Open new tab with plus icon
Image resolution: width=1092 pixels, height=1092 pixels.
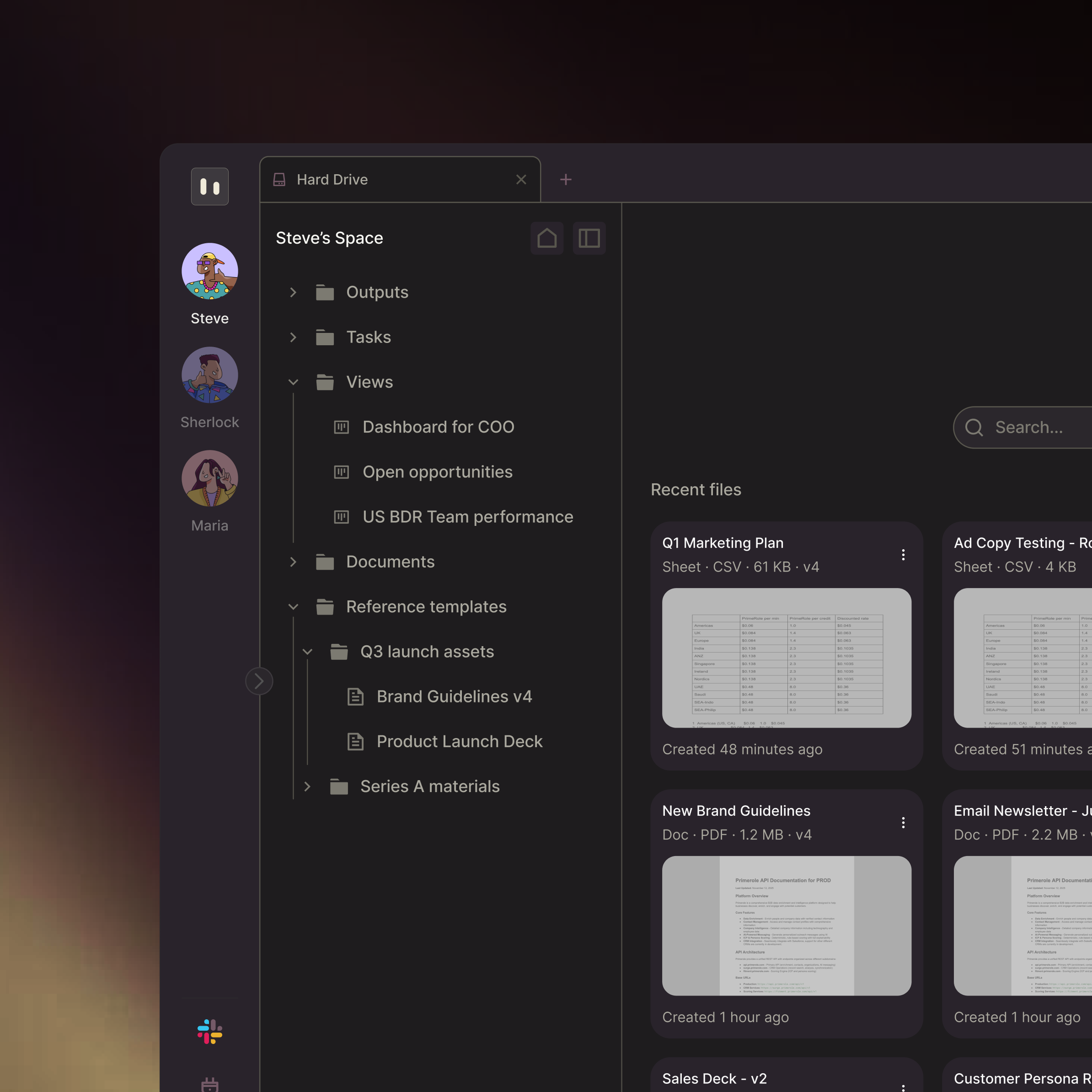565,180
